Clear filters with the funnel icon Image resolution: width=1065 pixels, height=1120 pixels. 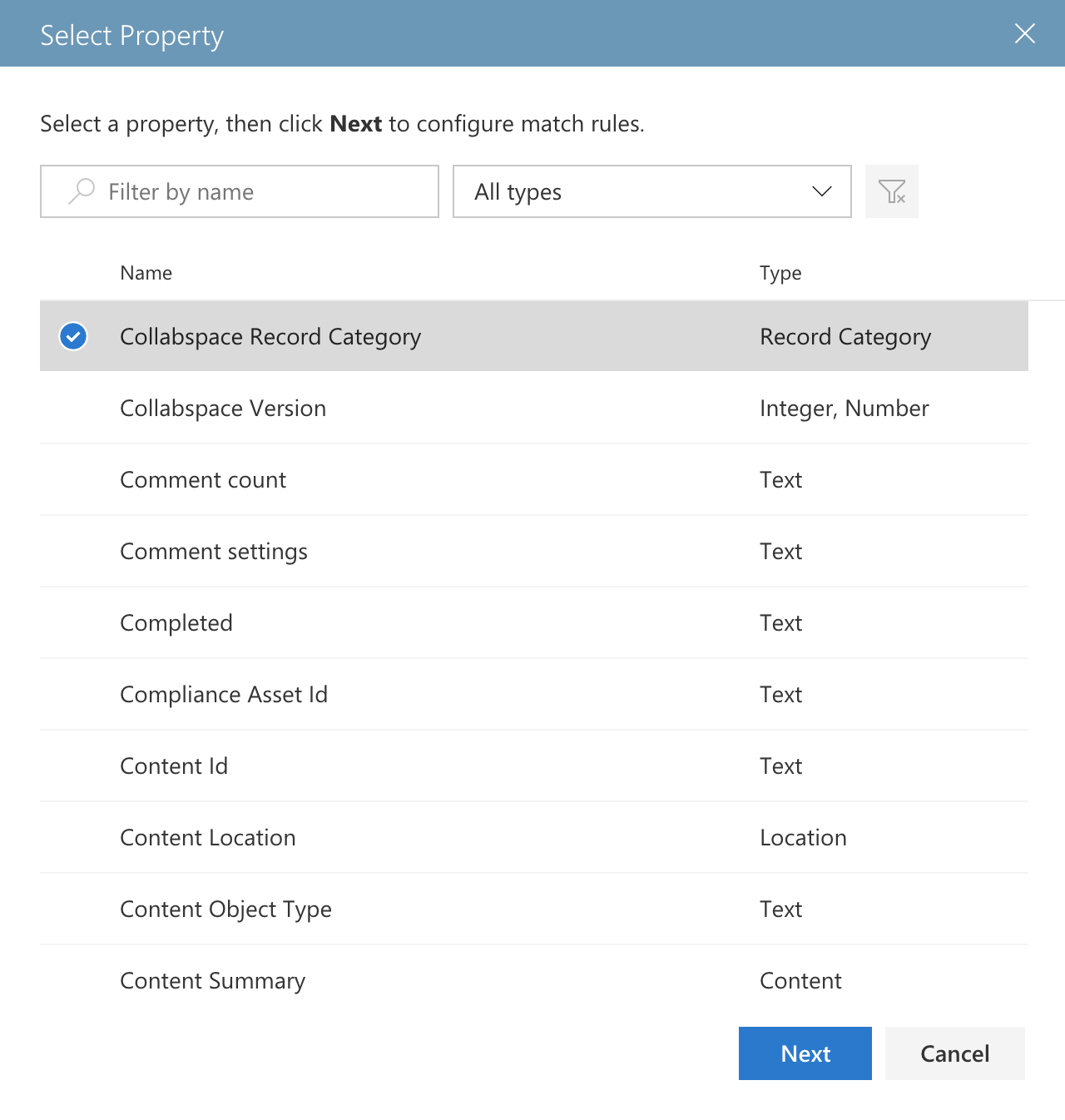click(892, 191)
